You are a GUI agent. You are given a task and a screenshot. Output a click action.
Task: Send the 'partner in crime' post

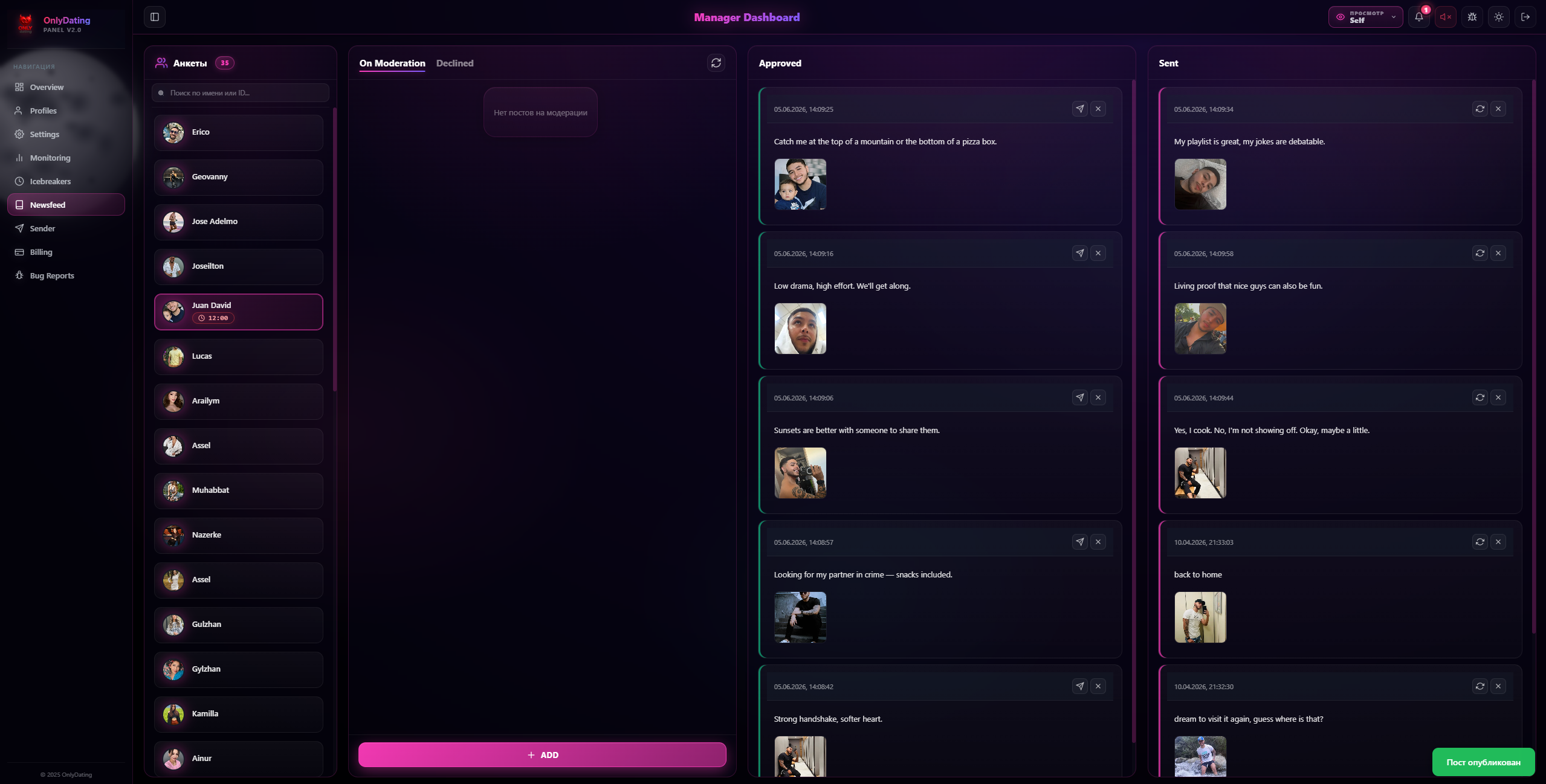1079,542
